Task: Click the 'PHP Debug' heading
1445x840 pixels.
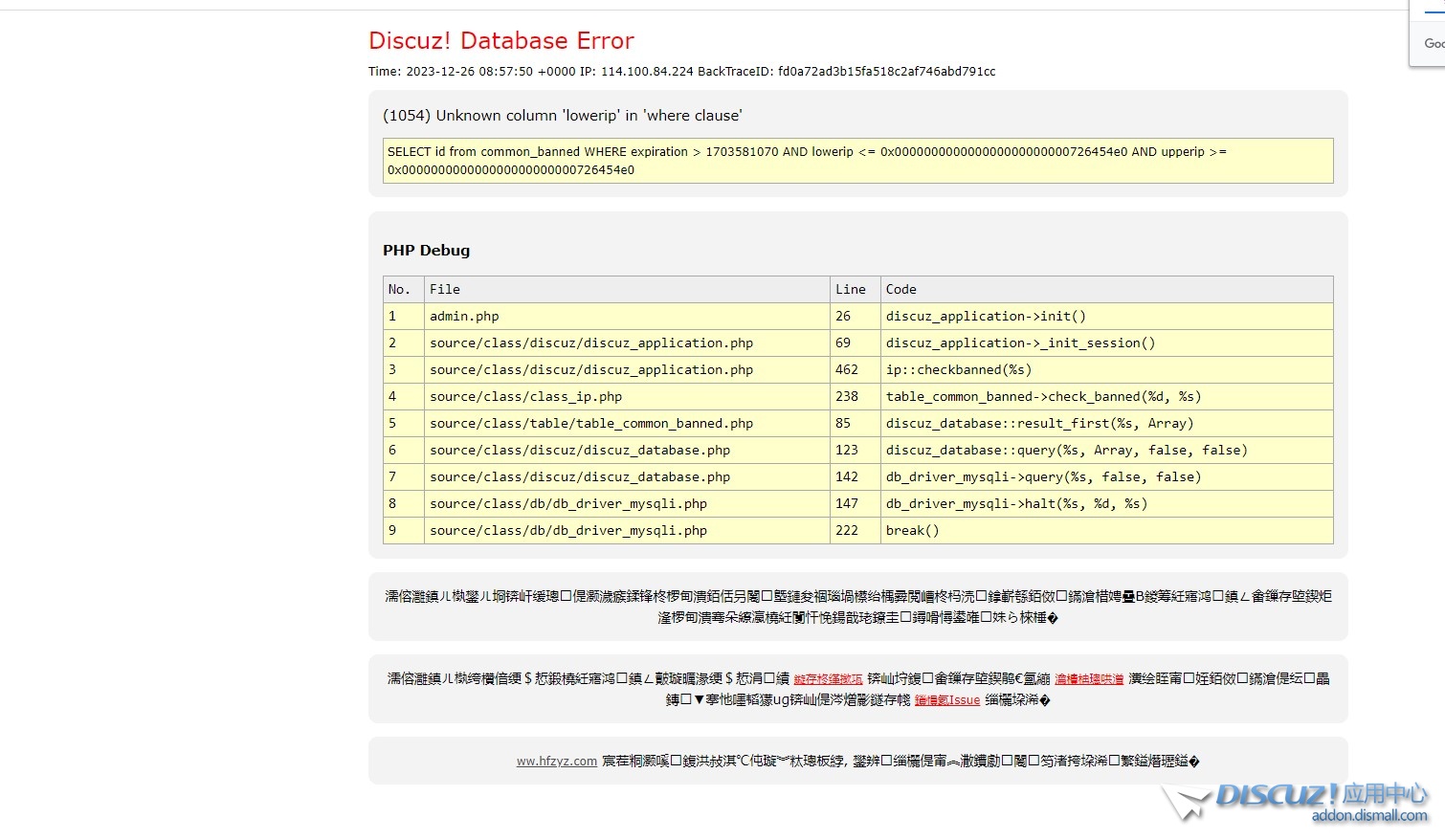Action: (x=427, y=251)
